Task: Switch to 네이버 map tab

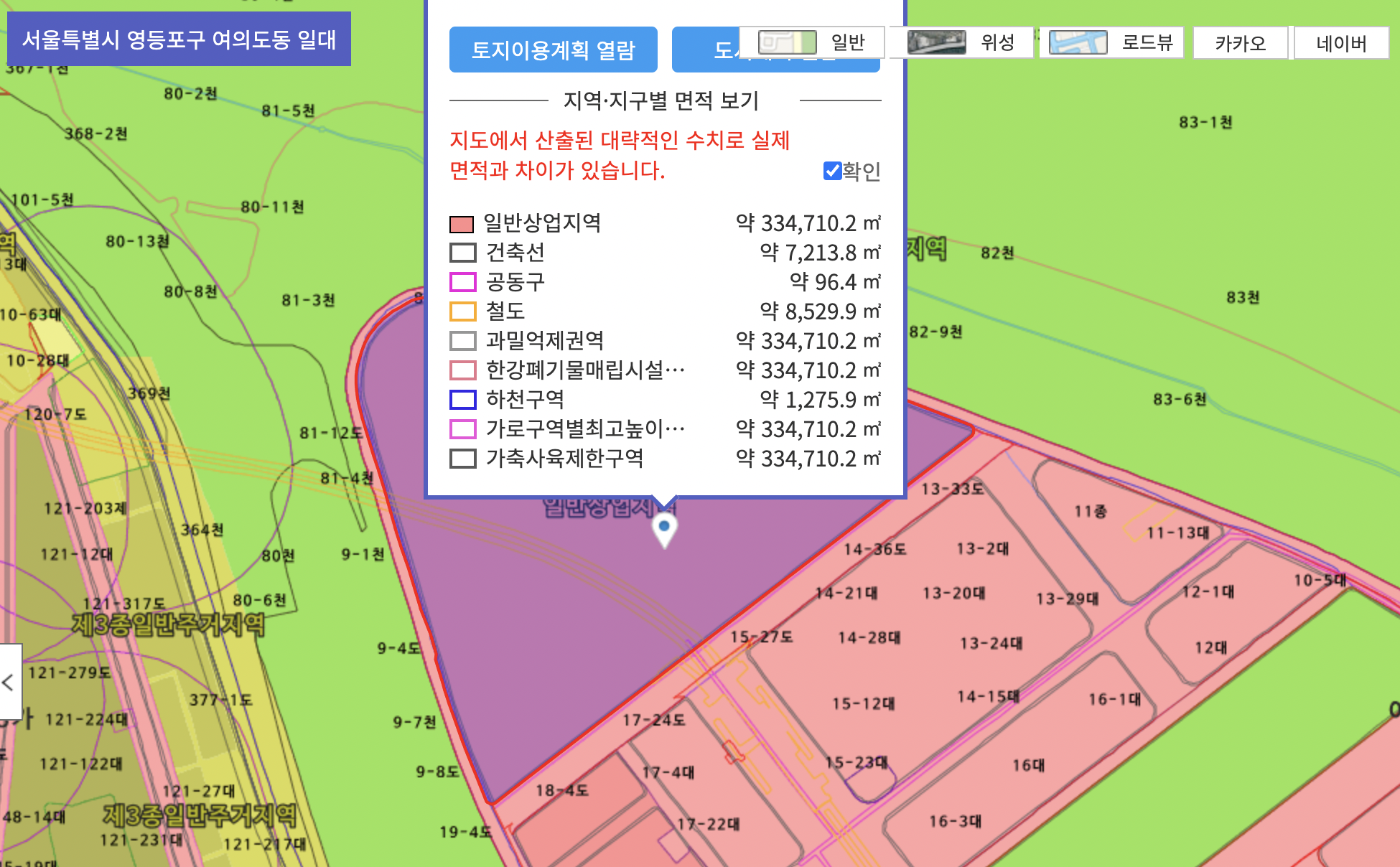Action: (x=1340, y=44)
